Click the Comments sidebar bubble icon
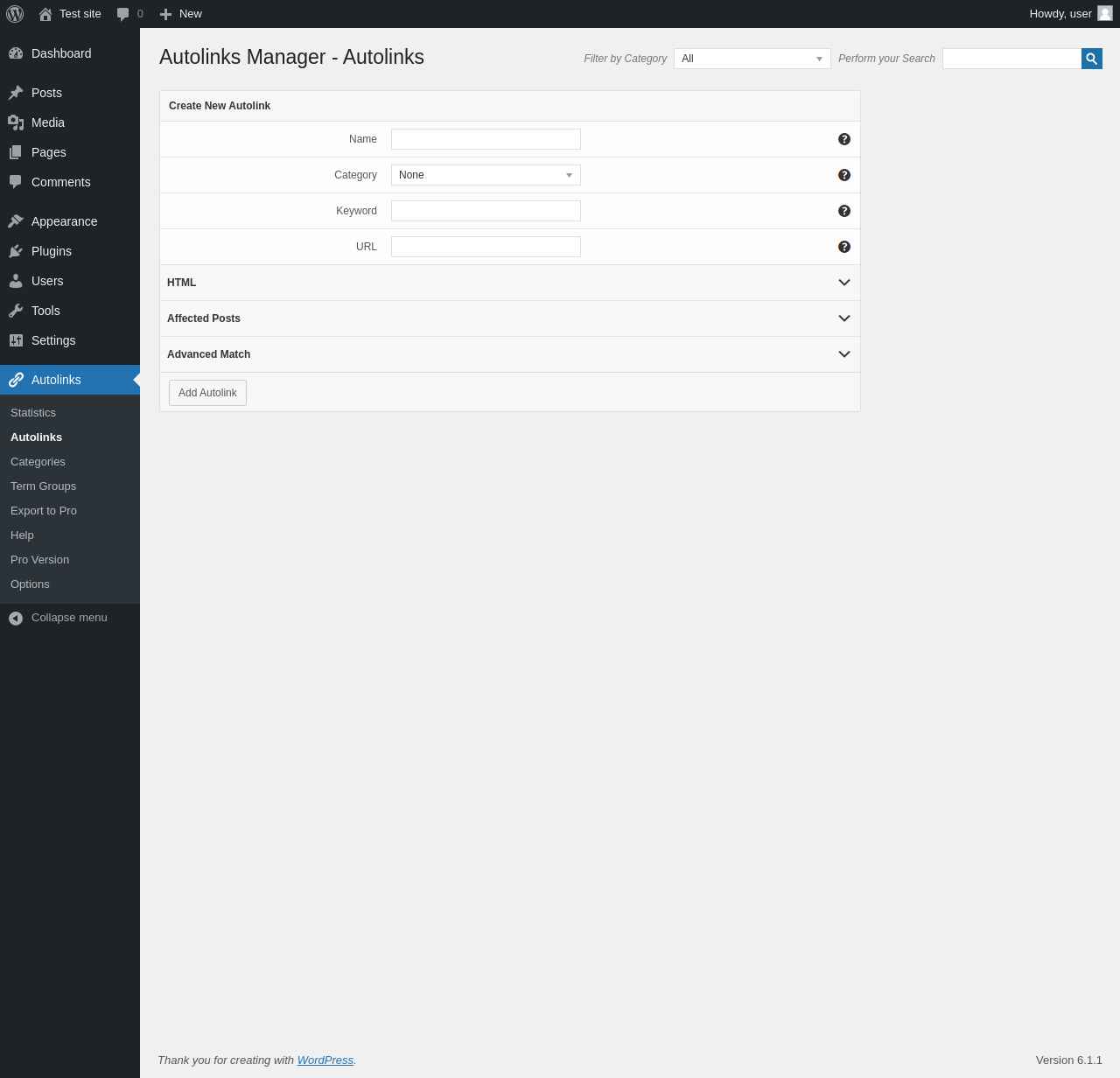Screen dimensions: 1120x1078 16,182
